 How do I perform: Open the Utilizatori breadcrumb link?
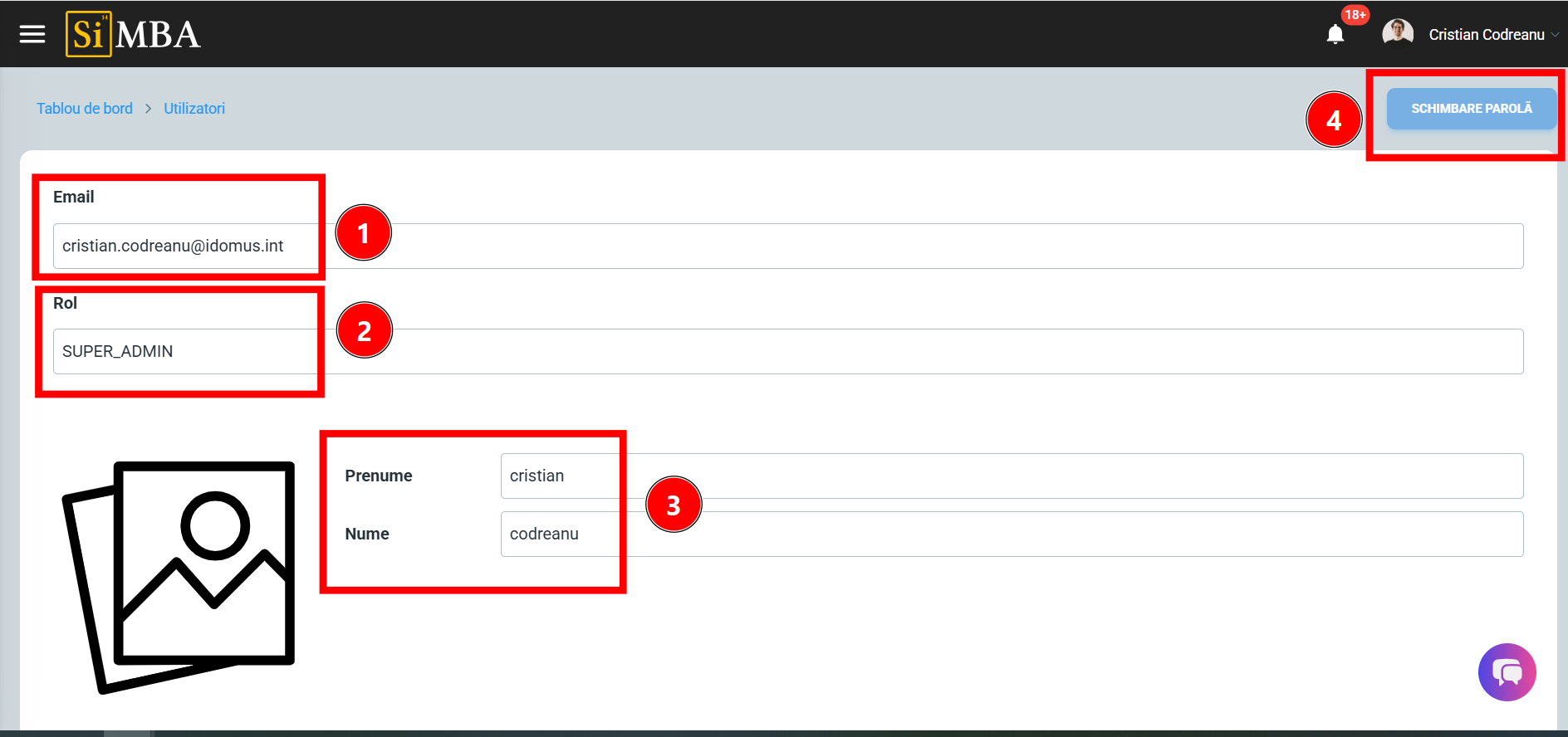tap(194, 109)
